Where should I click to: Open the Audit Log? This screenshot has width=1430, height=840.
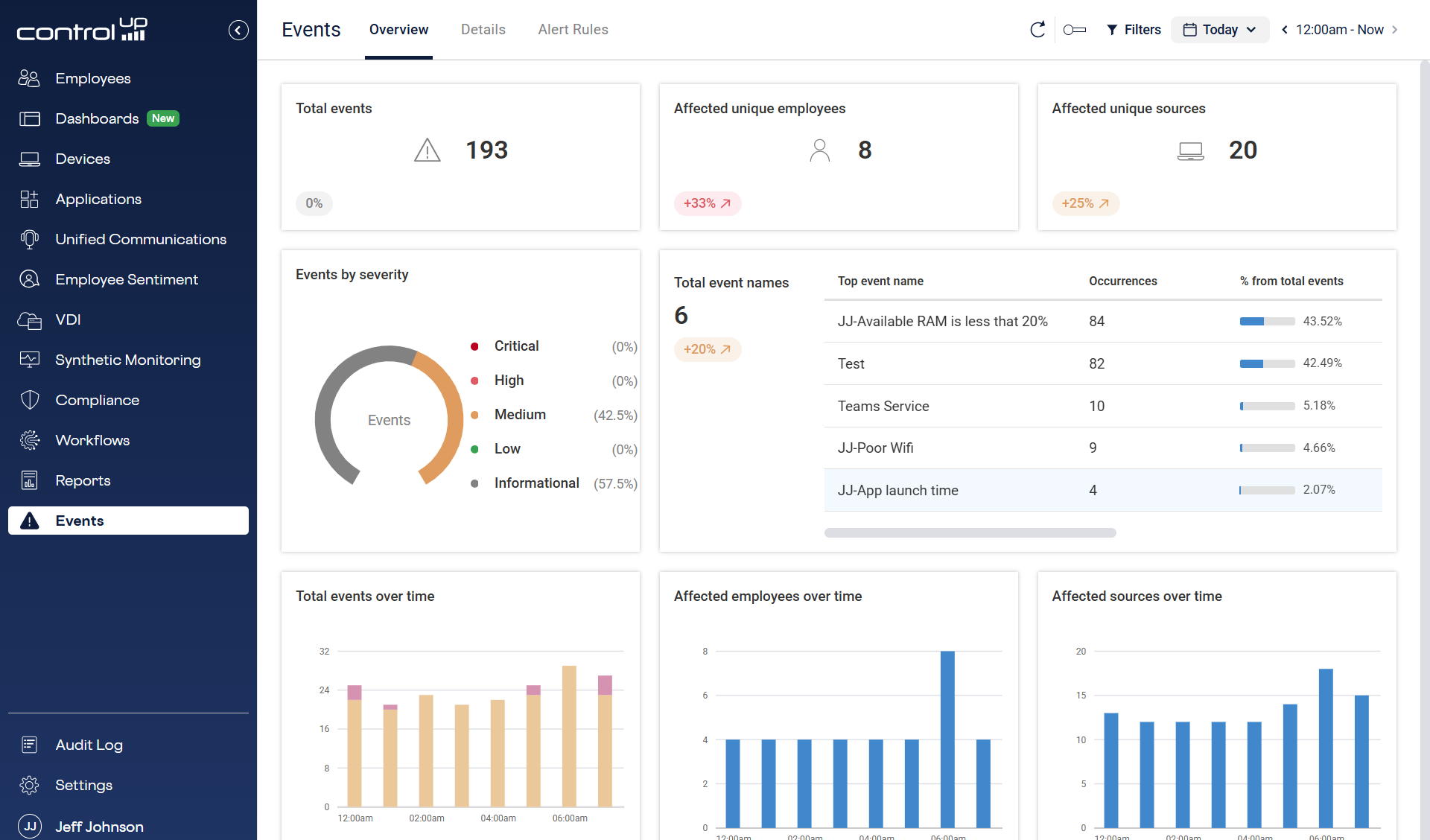pyautogui.click(x=89, y=745)
